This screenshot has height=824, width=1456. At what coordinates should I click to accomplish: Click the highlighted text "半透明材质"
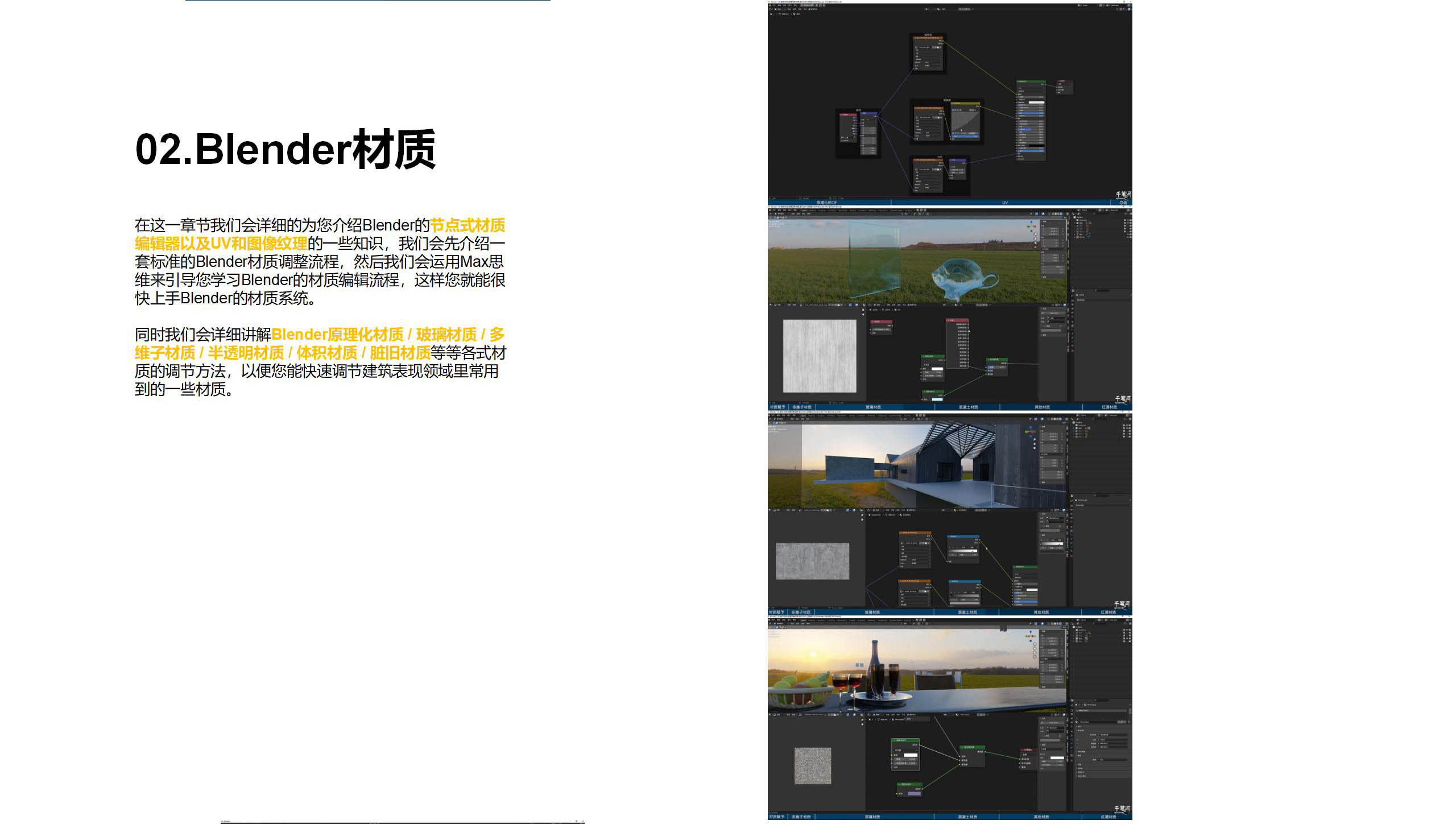click(x=245, y=353)
